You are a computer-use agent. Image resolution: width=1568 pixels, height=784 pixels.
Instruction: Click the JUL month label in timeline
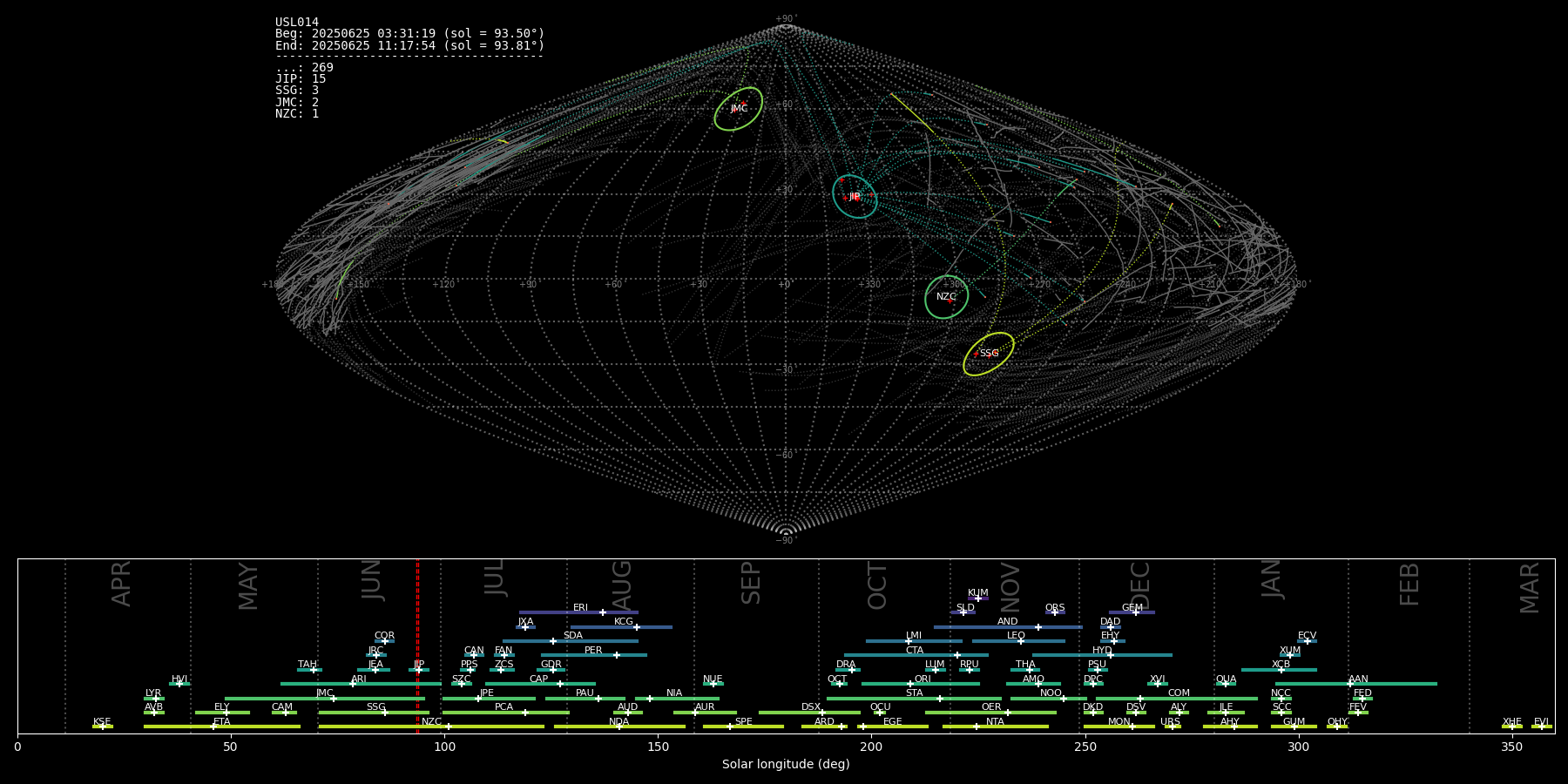(495, 578)
